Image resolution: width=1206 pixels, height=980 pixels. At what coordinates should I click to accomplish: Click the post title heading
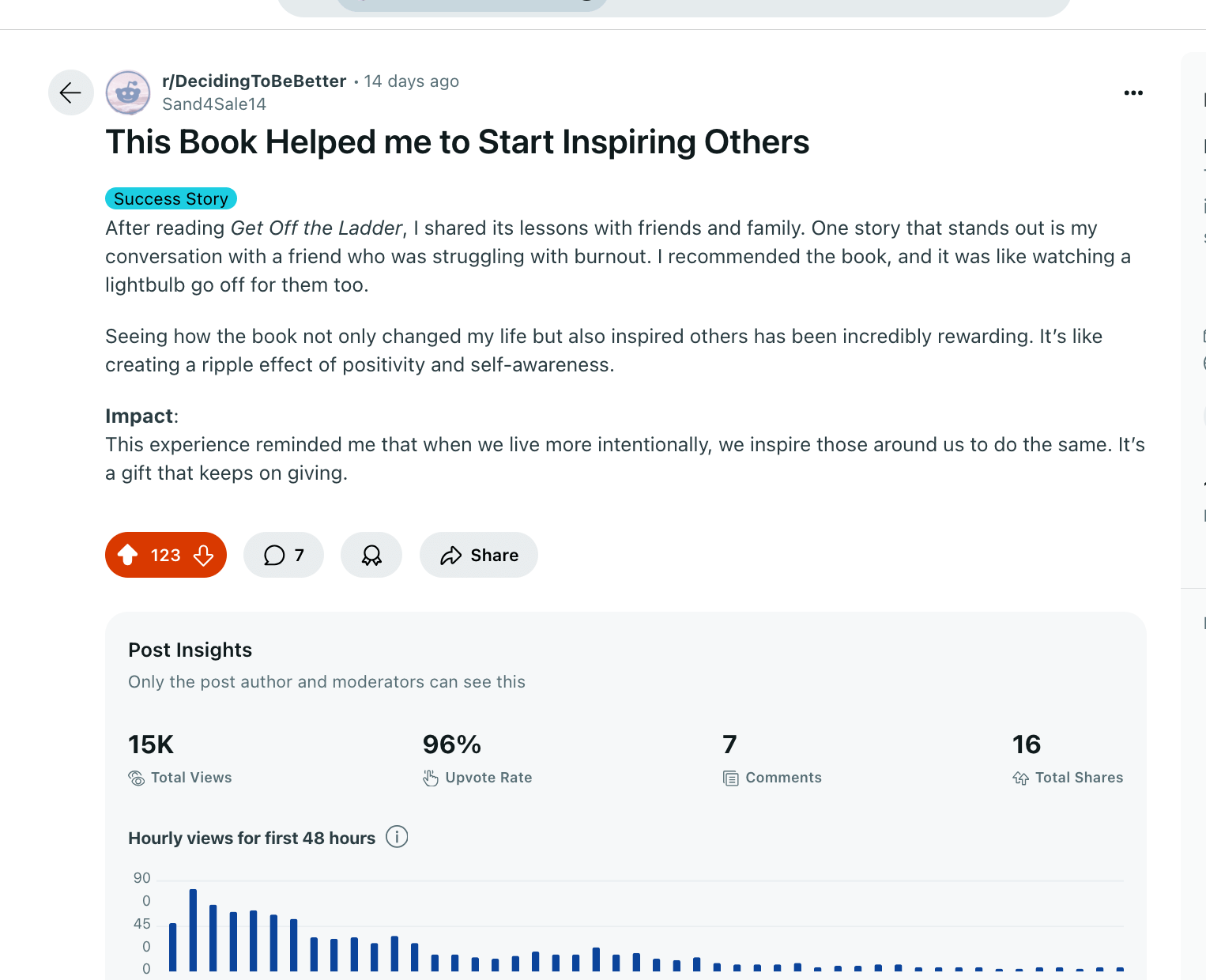click(x=458, y=142)
